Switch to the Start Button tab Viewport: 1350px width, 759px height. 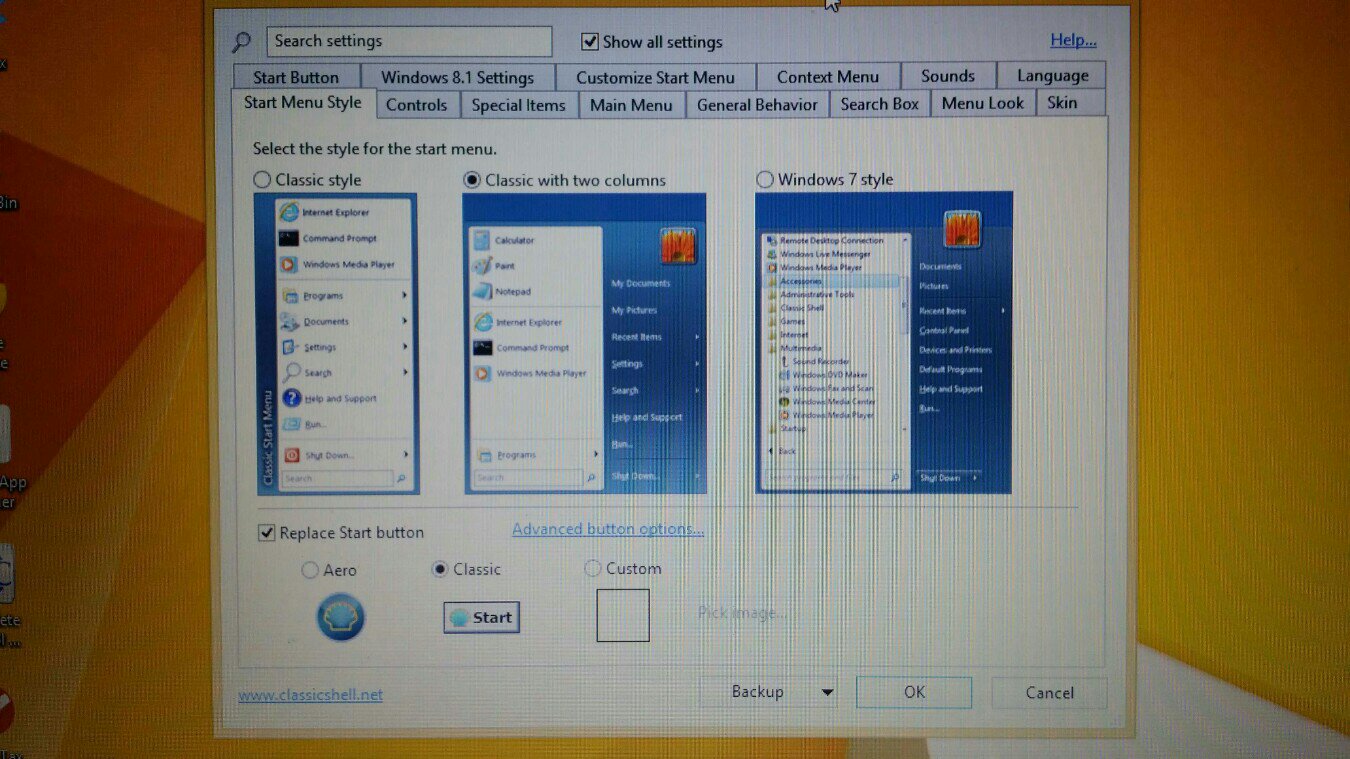(295, 77)
